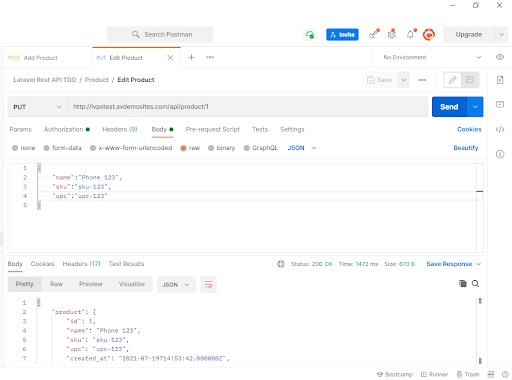Open the code snippet icon
Viewport: 512px width, 380px height.
pos(500,129)
